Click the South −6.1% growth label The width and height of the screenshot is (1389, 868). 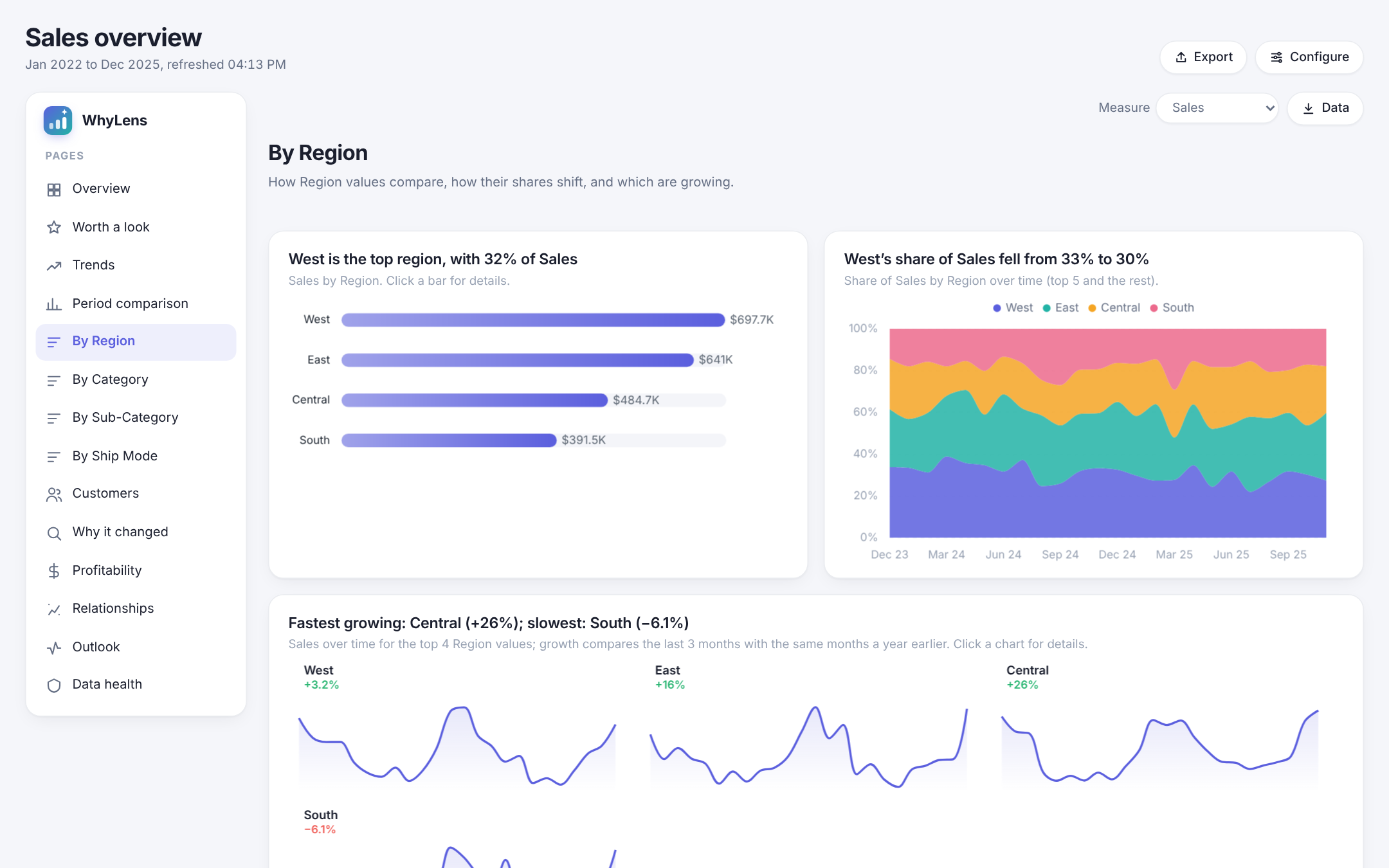320,829
